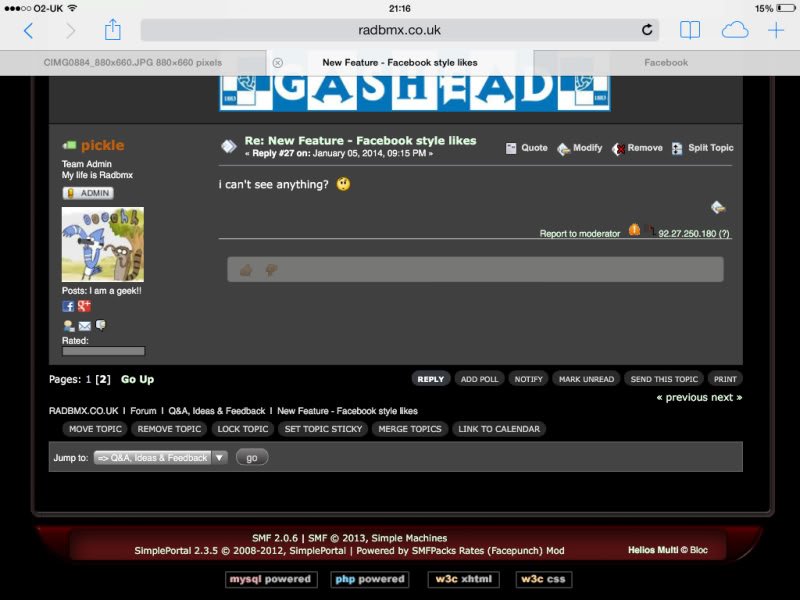Open the Forum breadcrumb link

click(143, 411)
